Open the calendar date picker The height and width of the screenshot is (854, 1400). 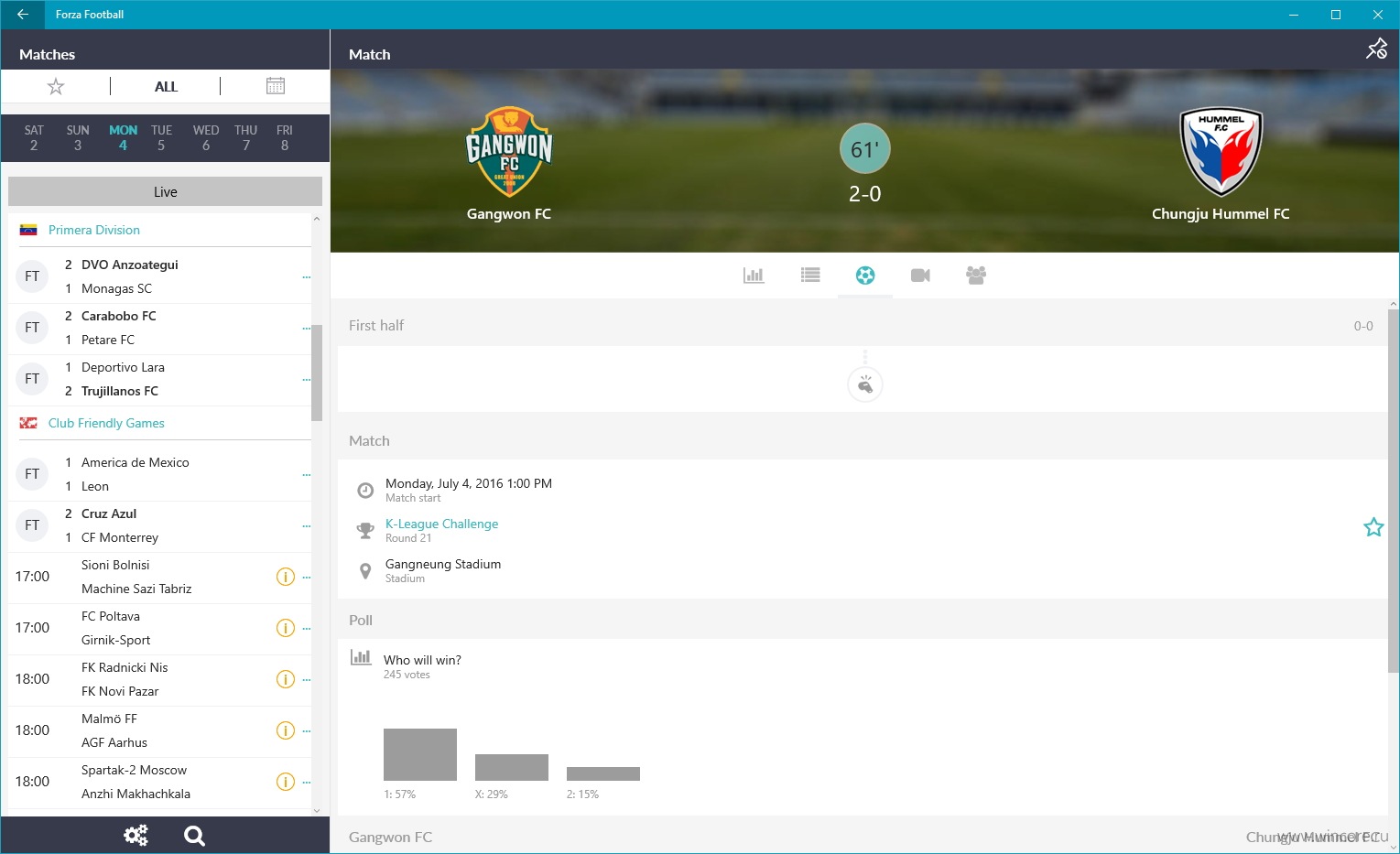(276, 86)
